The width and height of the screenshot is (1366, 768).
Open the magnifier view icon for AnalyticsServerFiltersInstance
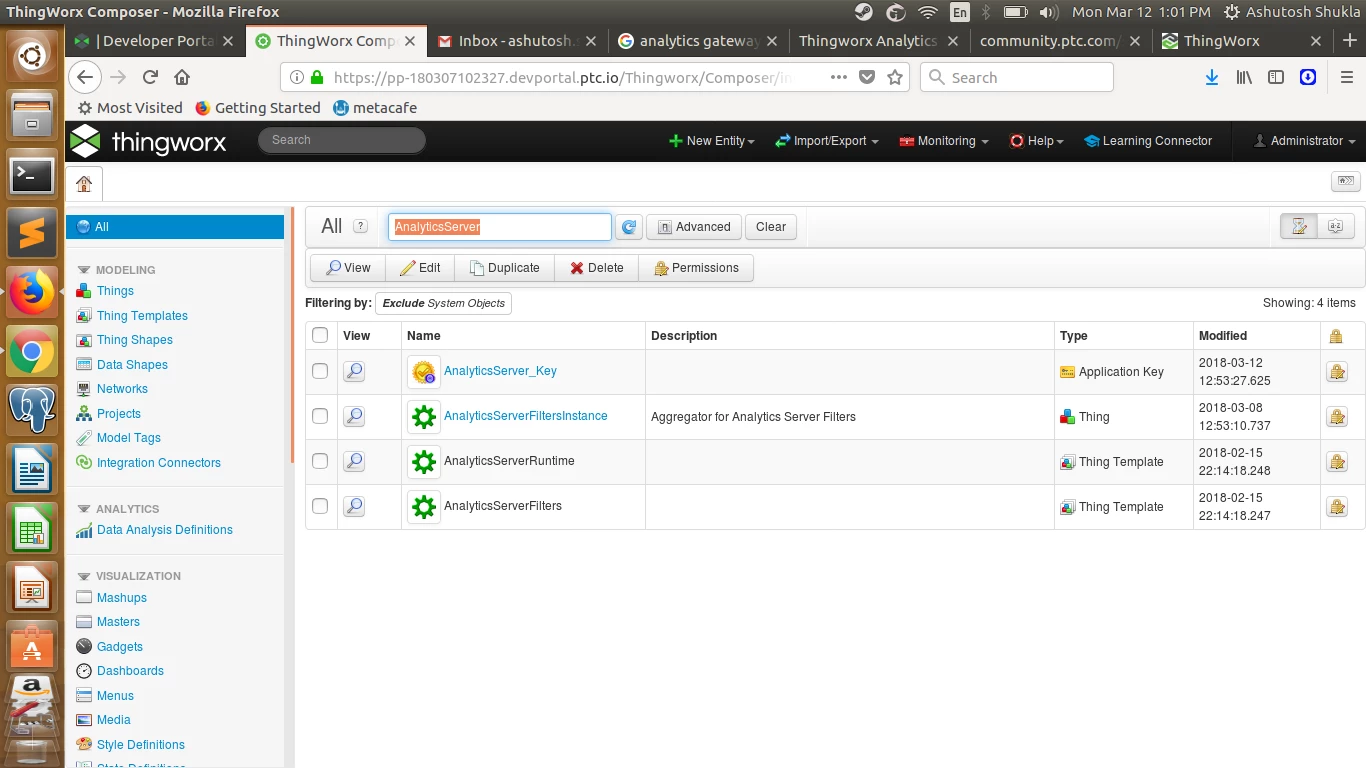coord(354,417)
